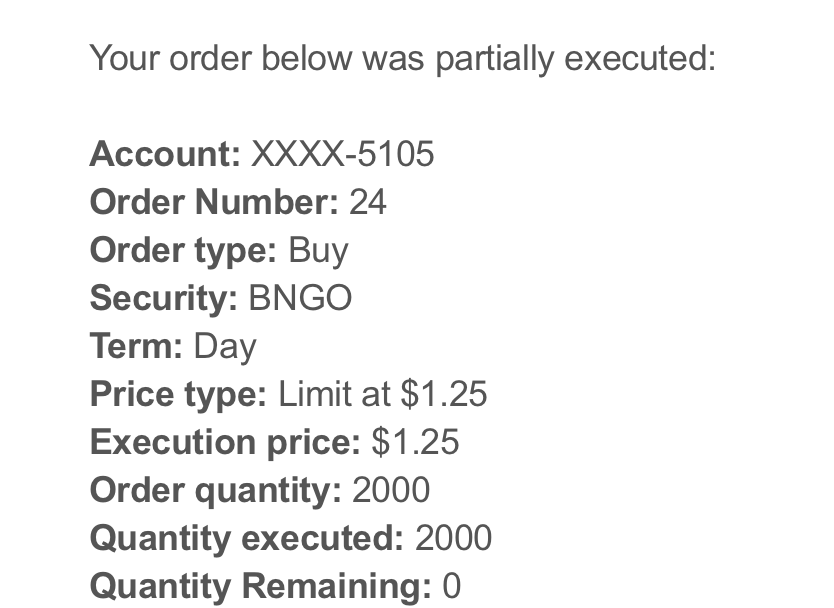This screenshot has width=834, height=608.
Task: Click the "Your order below was partially executed" heading
Action: coord(403,58)
